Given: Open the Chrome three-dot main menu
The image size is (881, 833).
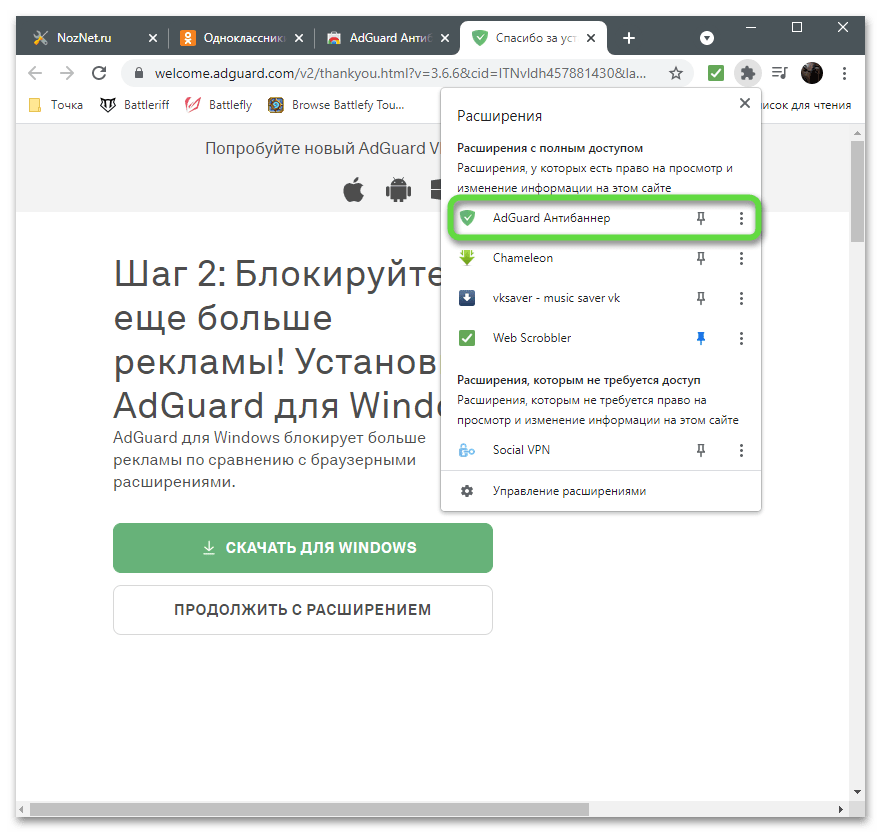Looking at the screenshot, I should point(844,73).
